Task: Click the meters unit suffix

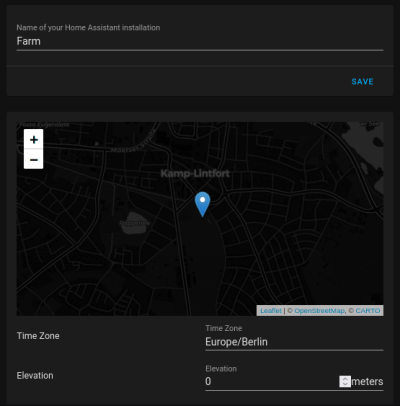Action: pos(367,381)
